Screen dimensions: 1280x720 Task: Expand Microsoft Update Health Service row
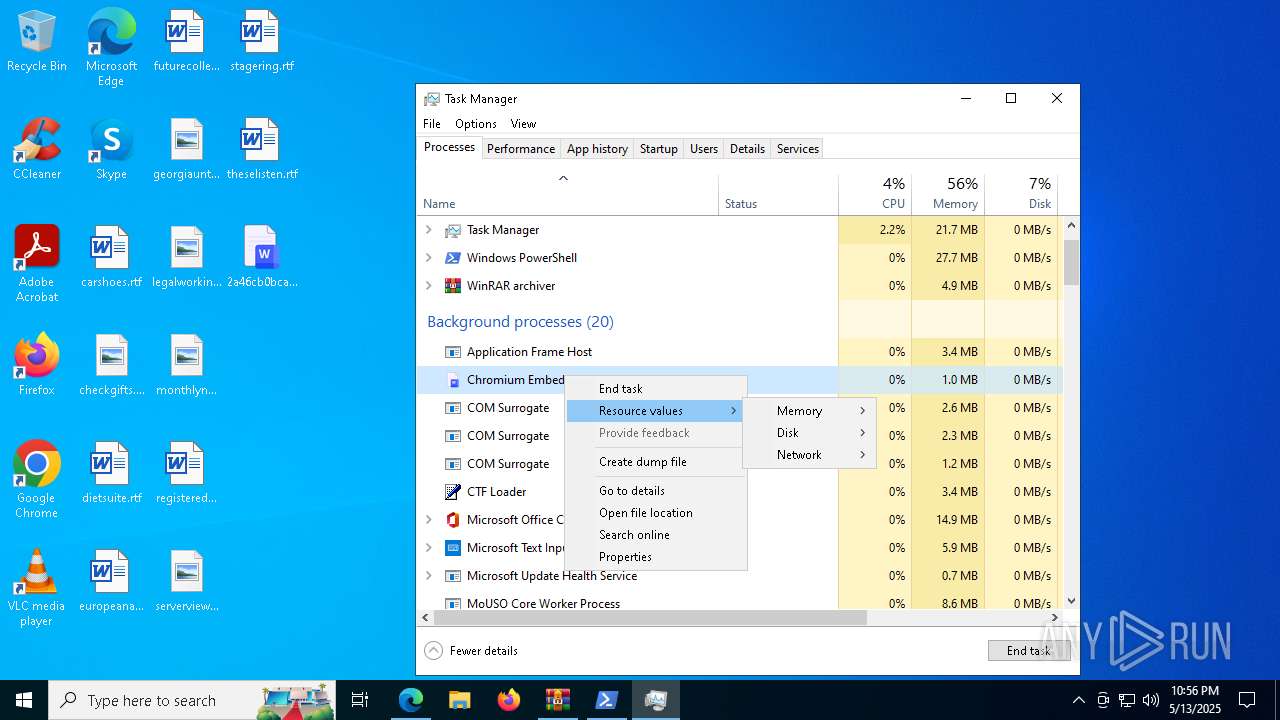coord(429,576)
